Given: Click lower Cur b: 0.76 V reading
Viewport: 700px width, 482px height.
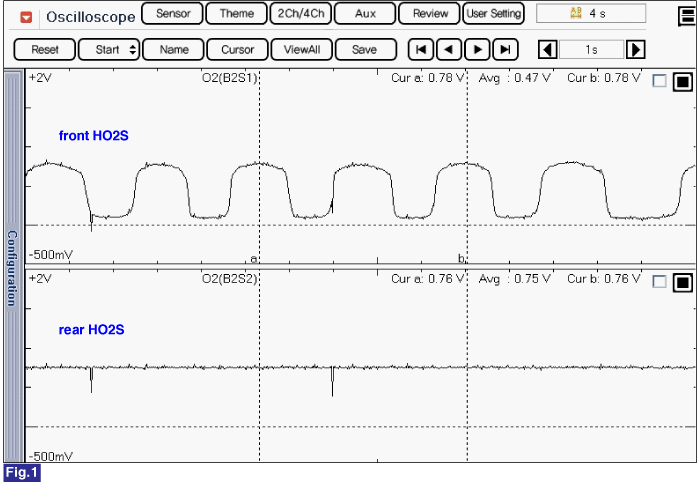Looking at the screenshot, I should (604, 279).
